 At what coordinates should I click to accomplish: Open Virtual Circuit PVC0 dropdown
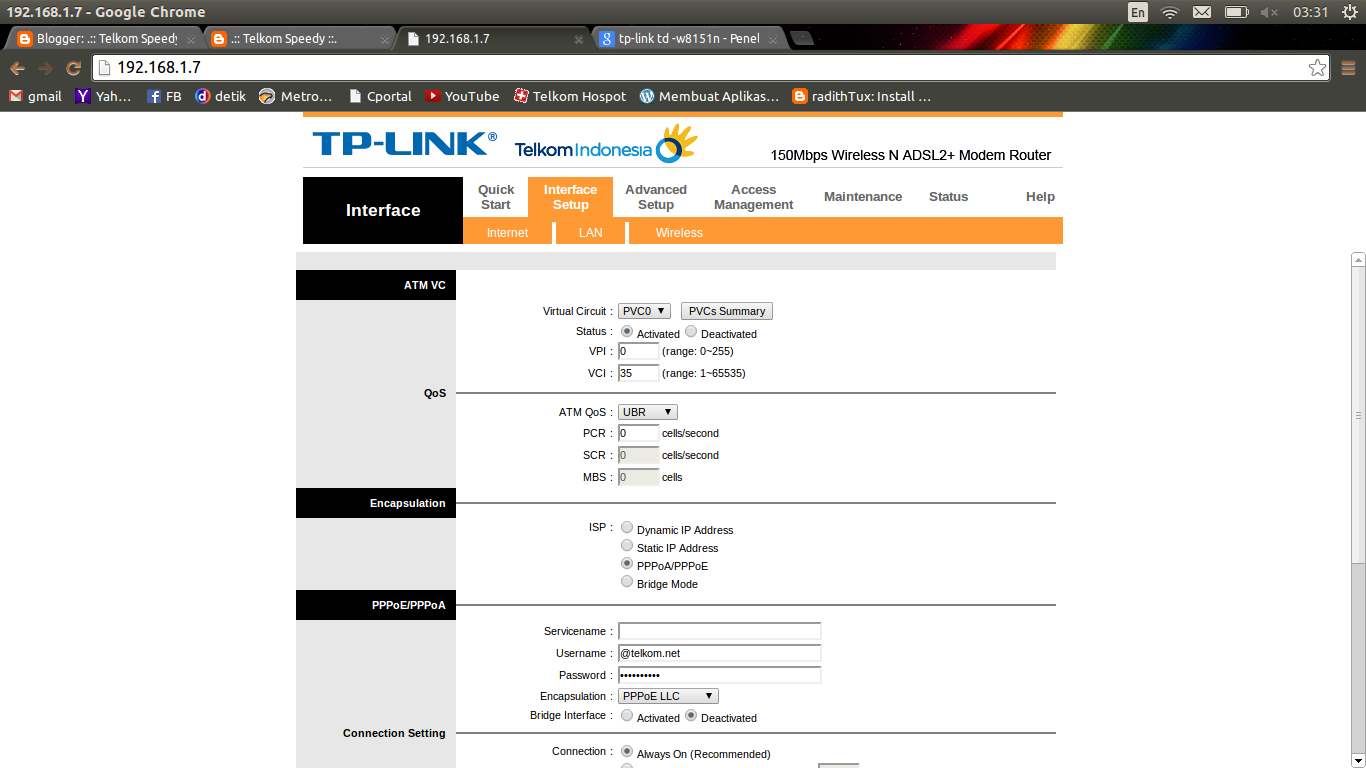click(644, 311)
